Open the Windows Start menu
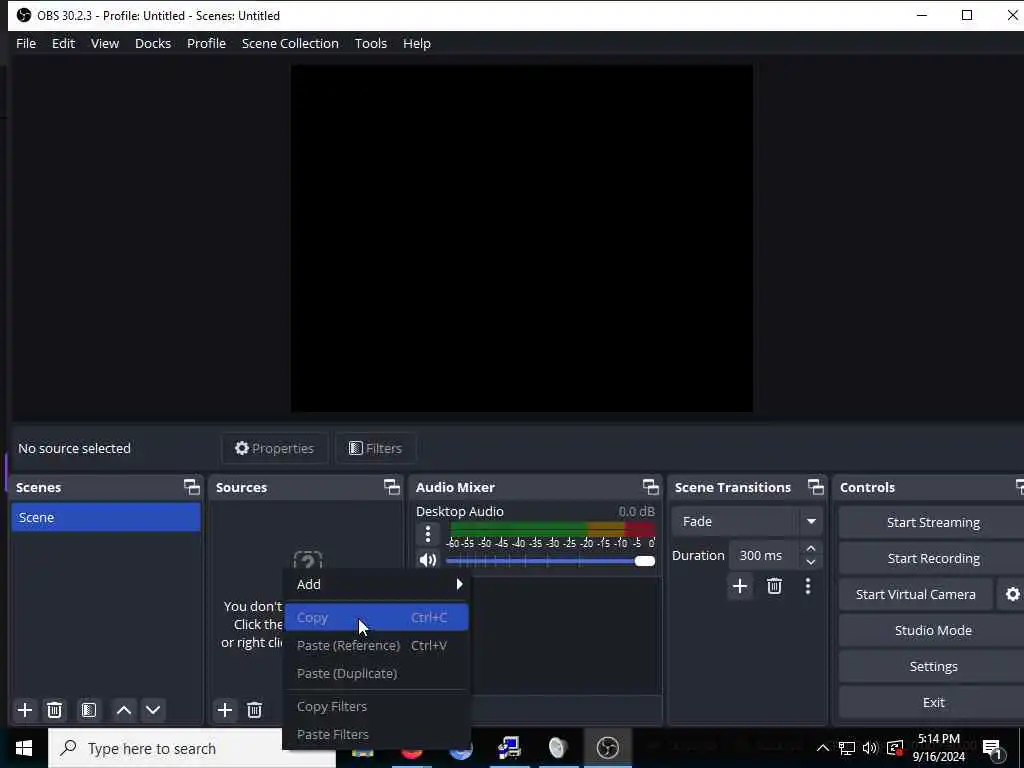The height and width of the screenshot is (768, 1024). (x=24, y=748)
